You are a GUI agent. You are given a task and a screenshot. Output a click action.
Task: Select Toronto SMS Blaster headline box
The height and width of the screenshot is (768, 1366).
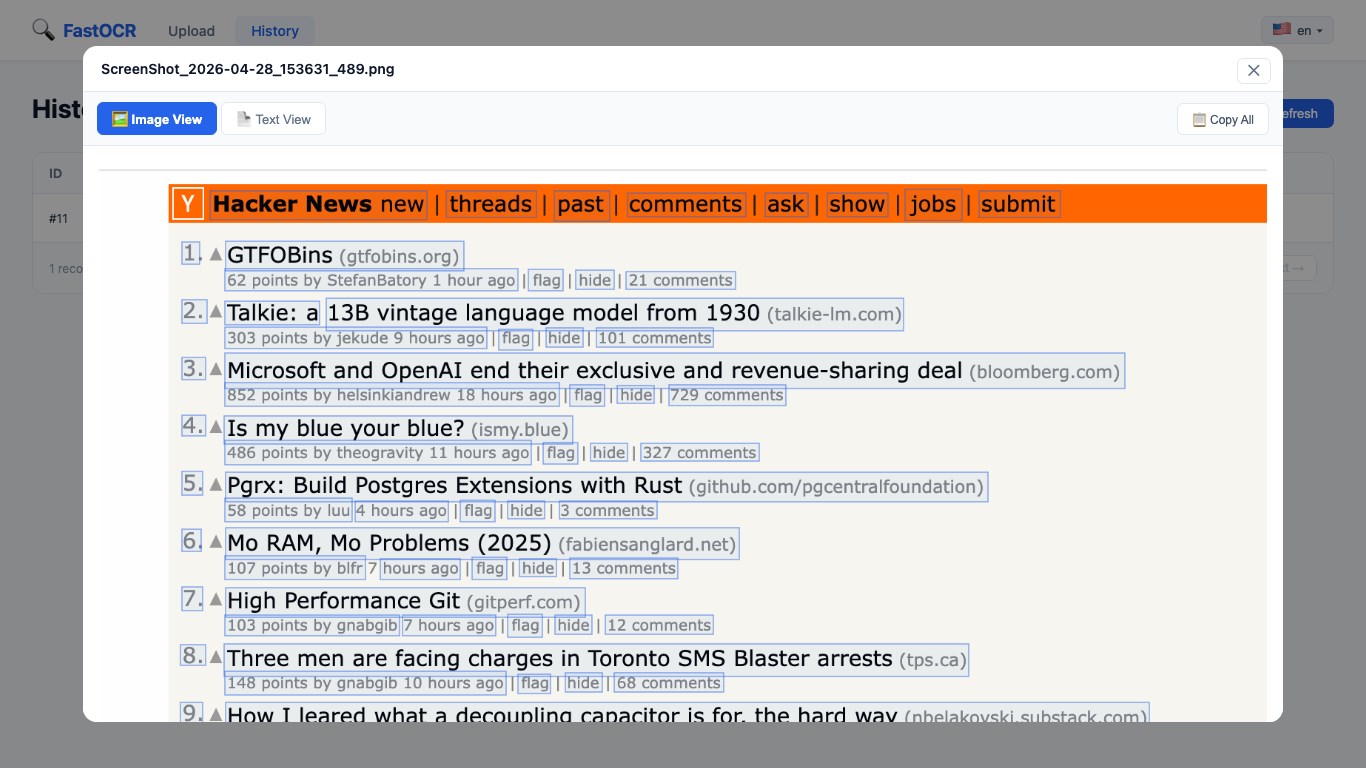[x=597, y=659]
